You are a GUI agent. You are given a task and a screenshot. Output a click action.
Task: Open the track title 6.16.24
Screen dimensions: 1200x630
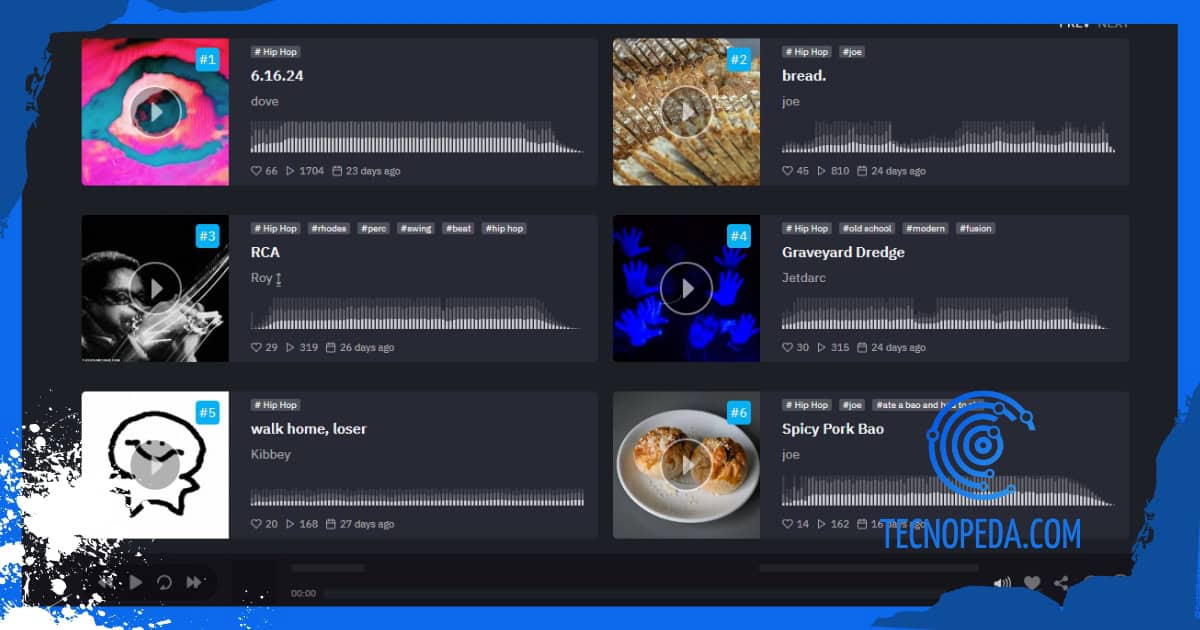coord(277,76)
